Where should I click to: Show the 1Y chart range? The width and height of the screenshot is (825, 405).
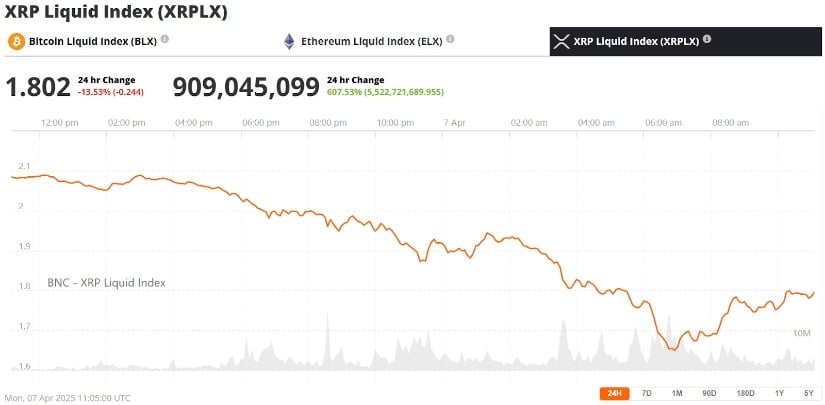(x=780, y=393)
